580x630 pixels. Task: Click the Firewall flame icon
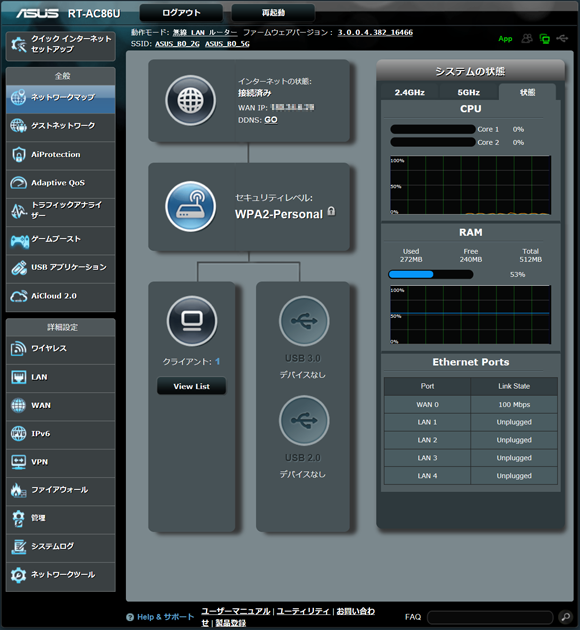pyautogui.click(x=18, y=490)
